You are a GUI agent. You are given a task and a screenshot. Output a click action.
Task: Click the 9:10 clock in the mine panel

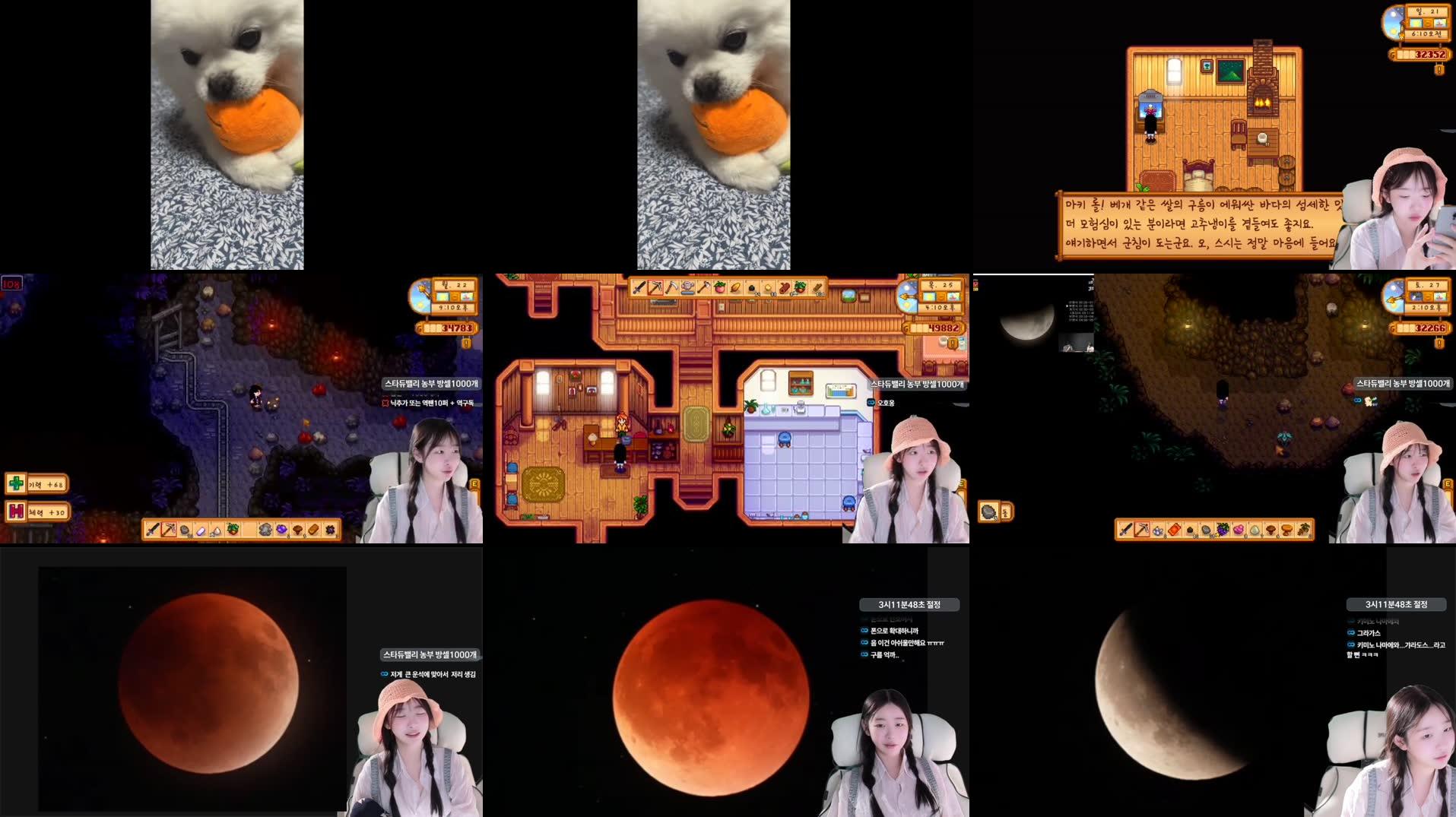point(455,308)
